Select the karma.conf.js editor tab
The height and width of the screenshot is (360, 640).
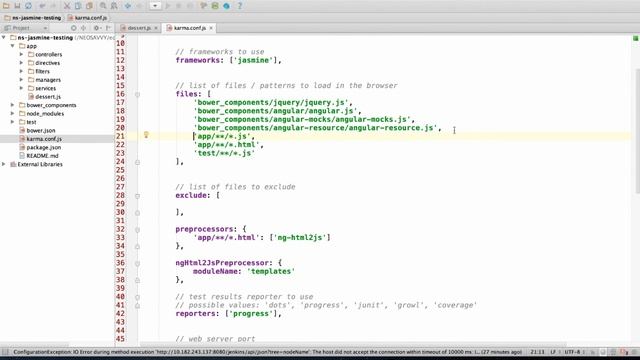189,28
